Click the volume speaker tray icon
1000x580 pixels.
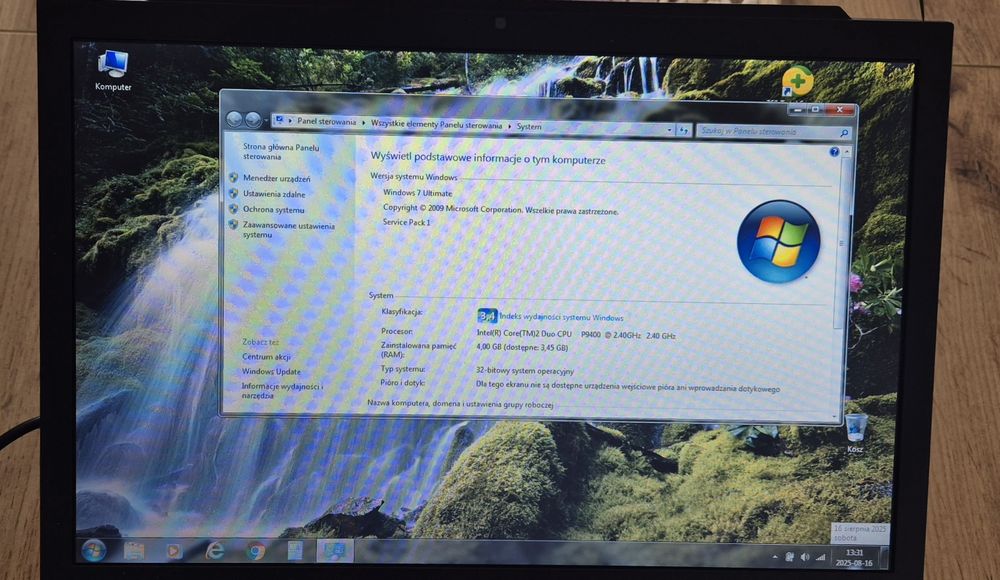[x=805, y=558]
